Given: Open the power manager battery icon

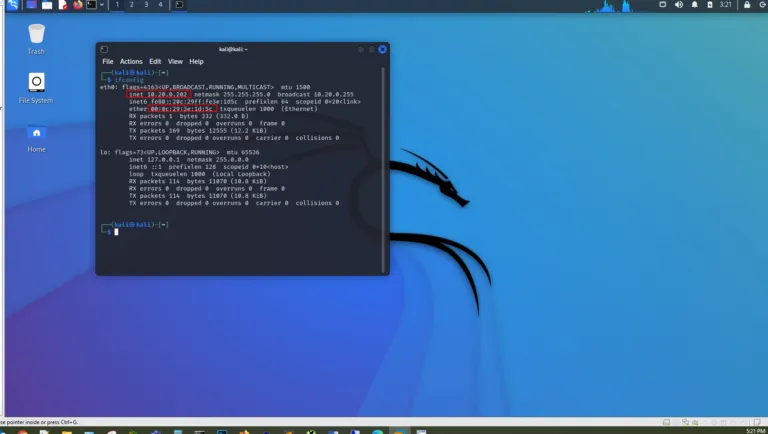Looking at the screenshot, I should [x=710, y=5].
